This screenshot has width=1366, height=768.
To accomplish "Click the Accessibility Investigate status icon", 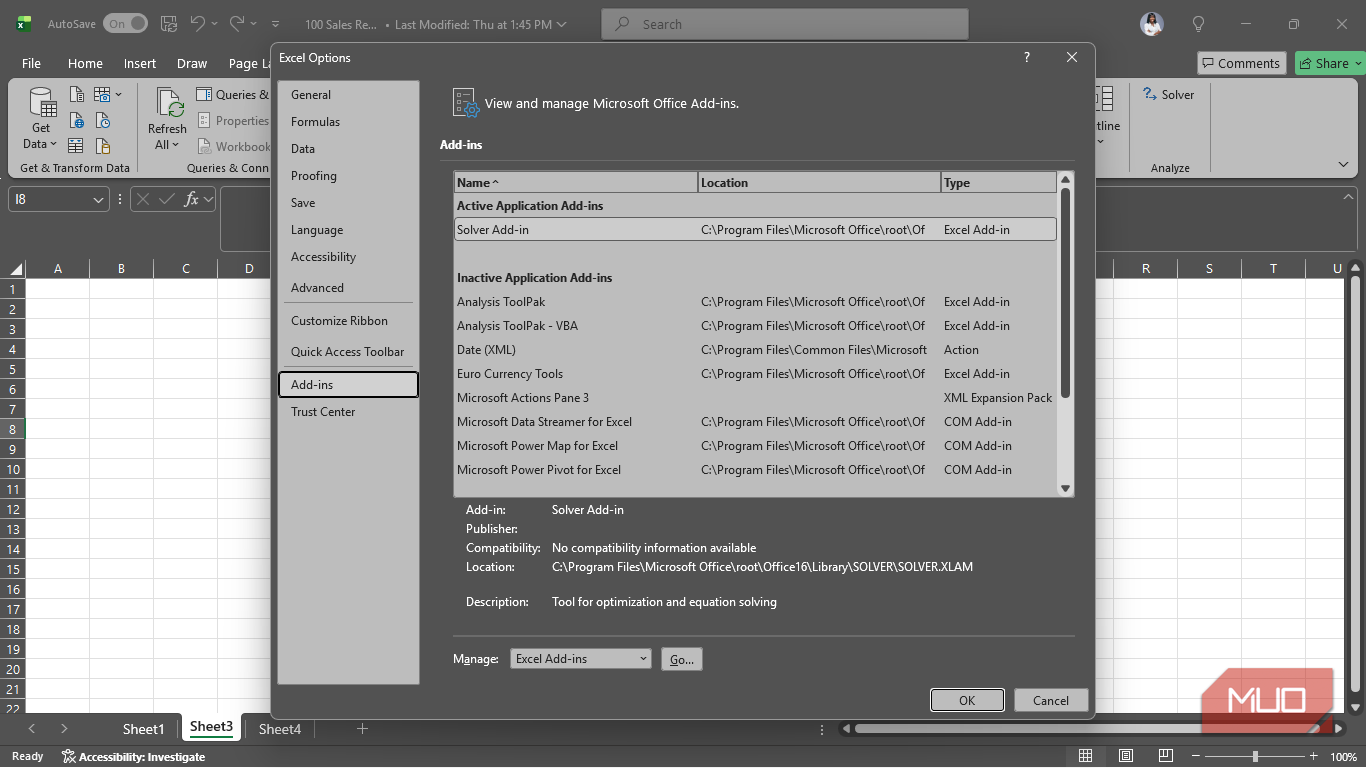I will 68,757.
